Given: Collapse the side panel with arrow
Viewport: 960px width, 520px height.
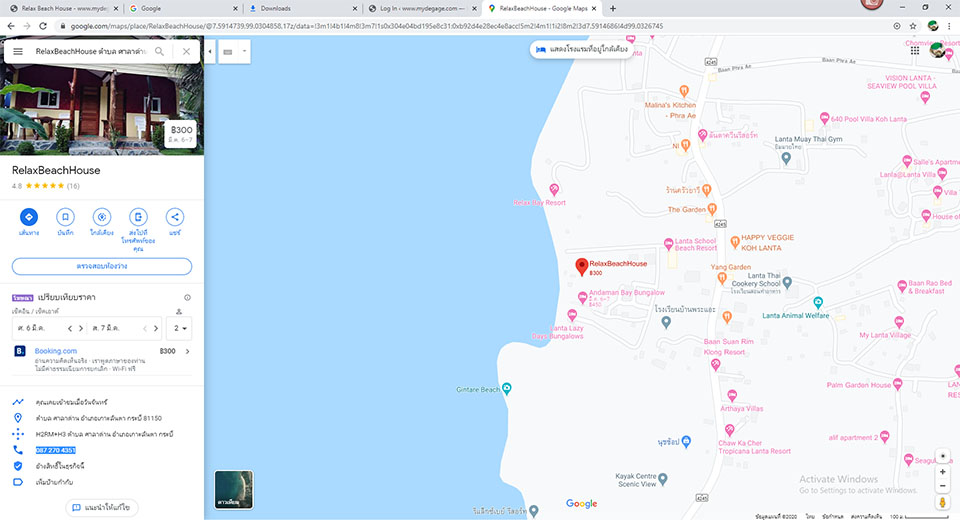Looking at the screenshot, I should click(210, 51).
